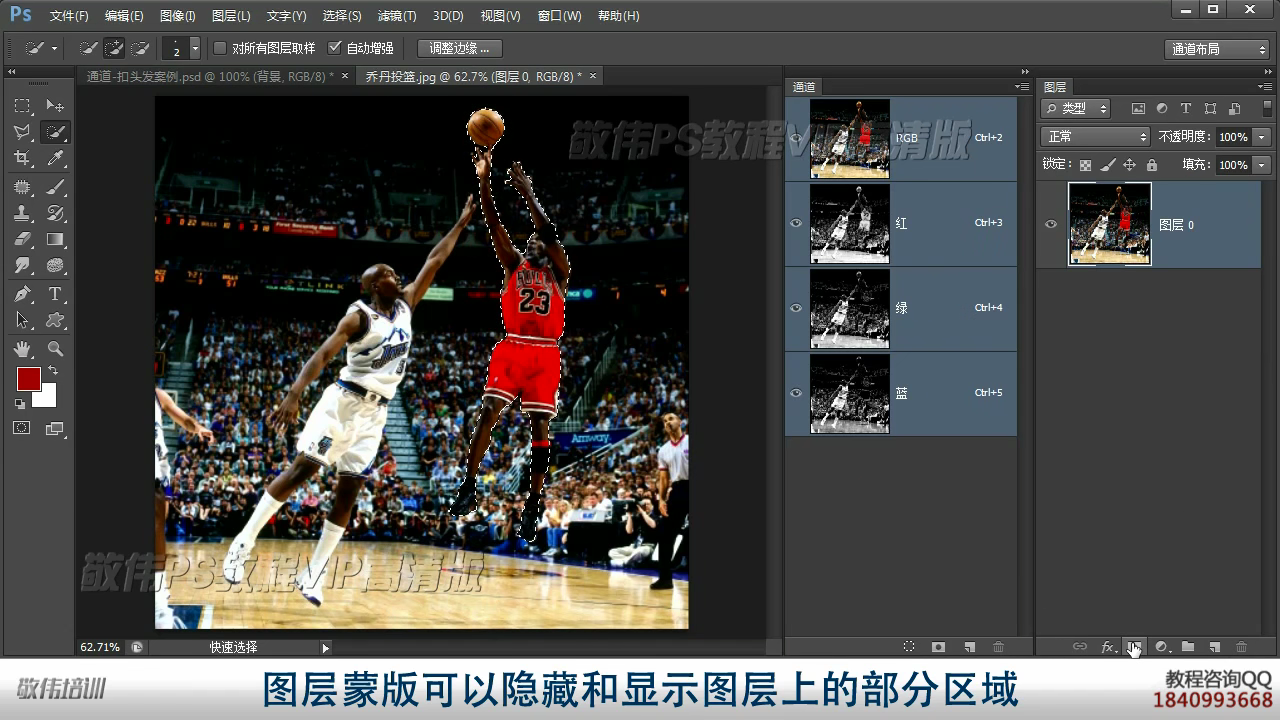Open the 通道布局 workspace dropdown

point(1217,49)
